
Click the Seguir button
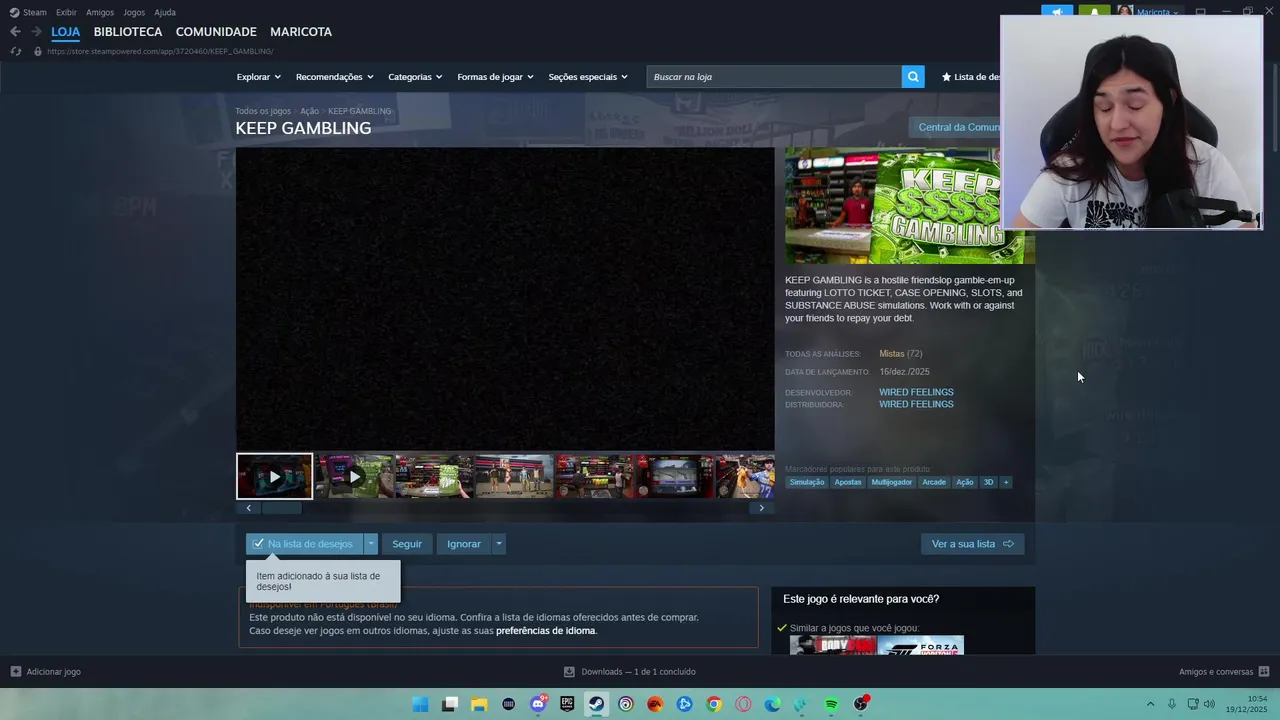click(407, 544)
